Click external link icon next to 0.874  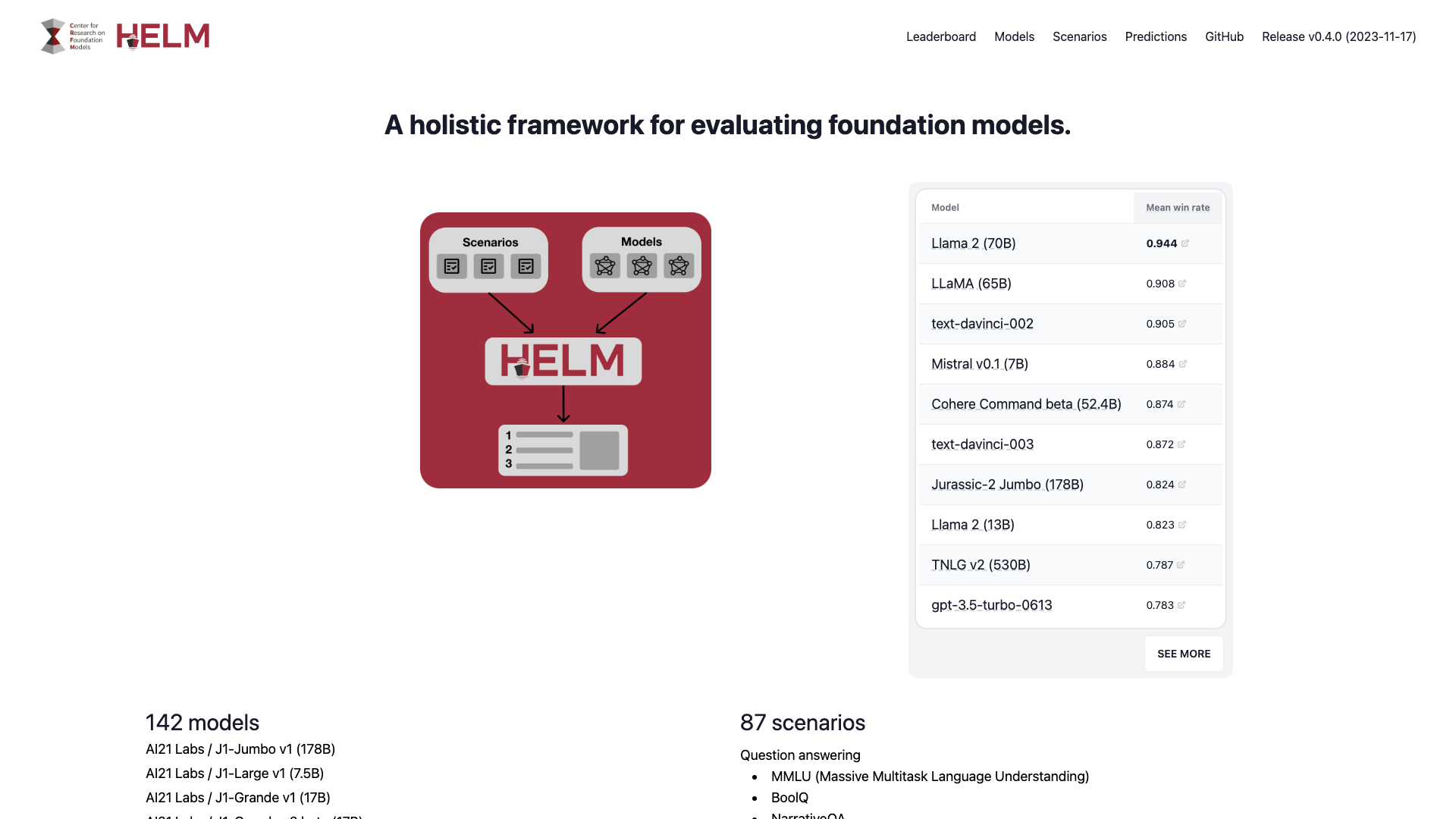[1181, 404]
